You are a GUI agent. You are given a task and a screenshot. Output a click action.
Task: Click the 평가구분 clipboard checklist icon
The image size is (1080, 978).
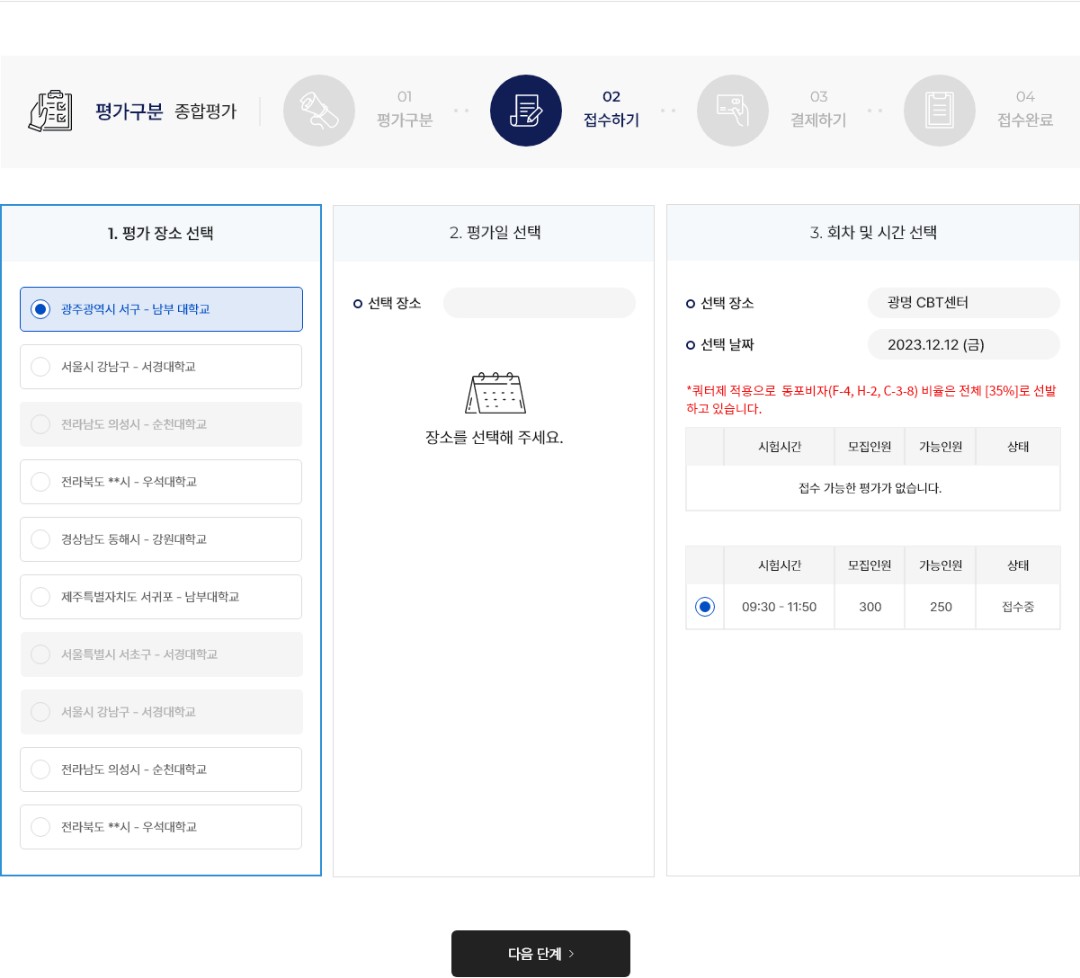50,111
